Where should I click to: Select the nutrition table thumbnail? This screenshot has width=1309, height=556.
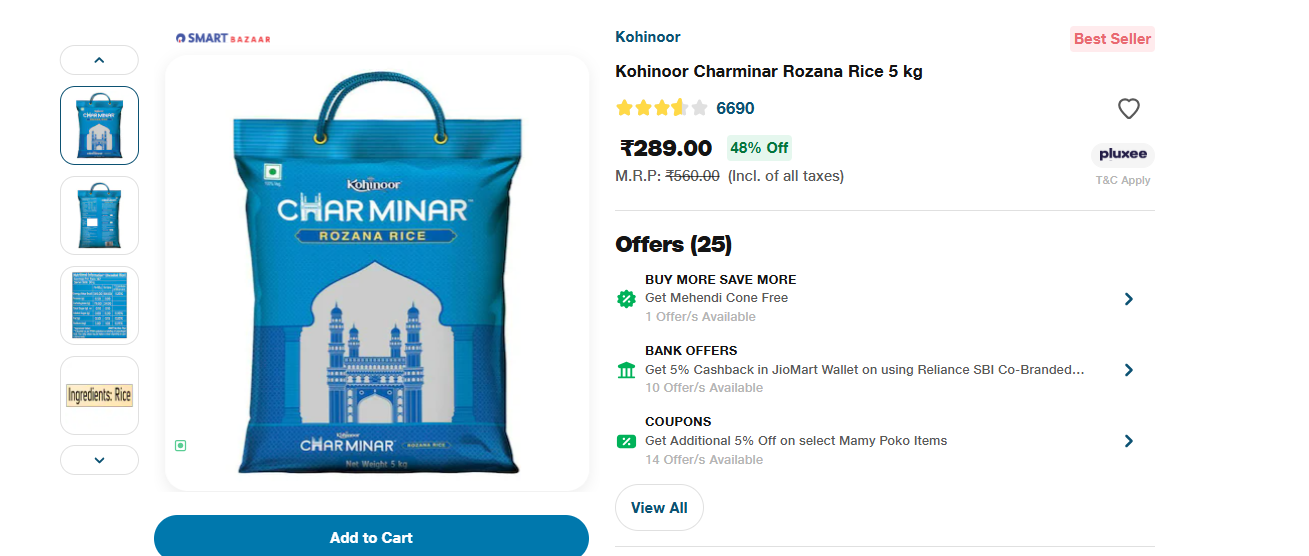pos(99,305)
